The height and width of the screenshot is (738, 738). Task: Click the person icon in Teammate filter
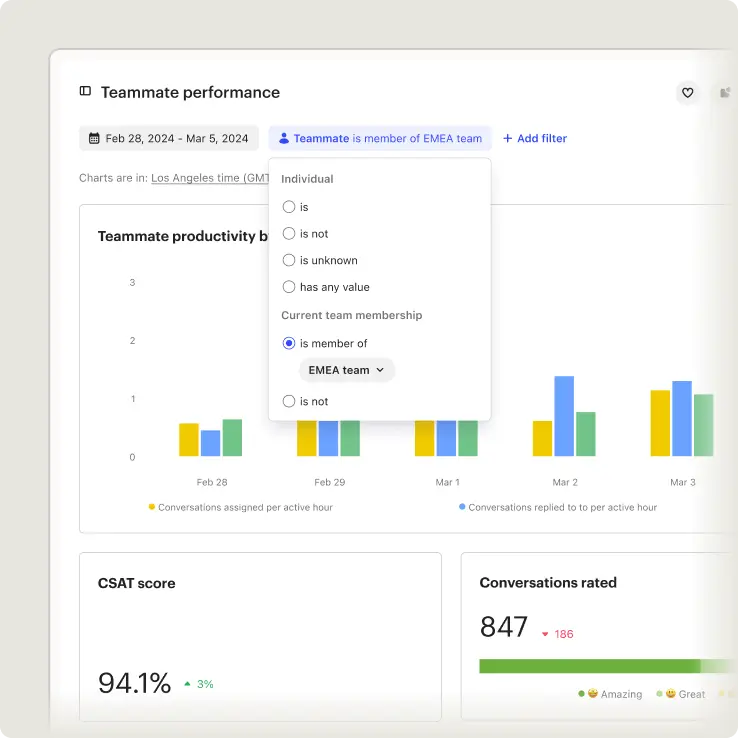click(284, 139)
